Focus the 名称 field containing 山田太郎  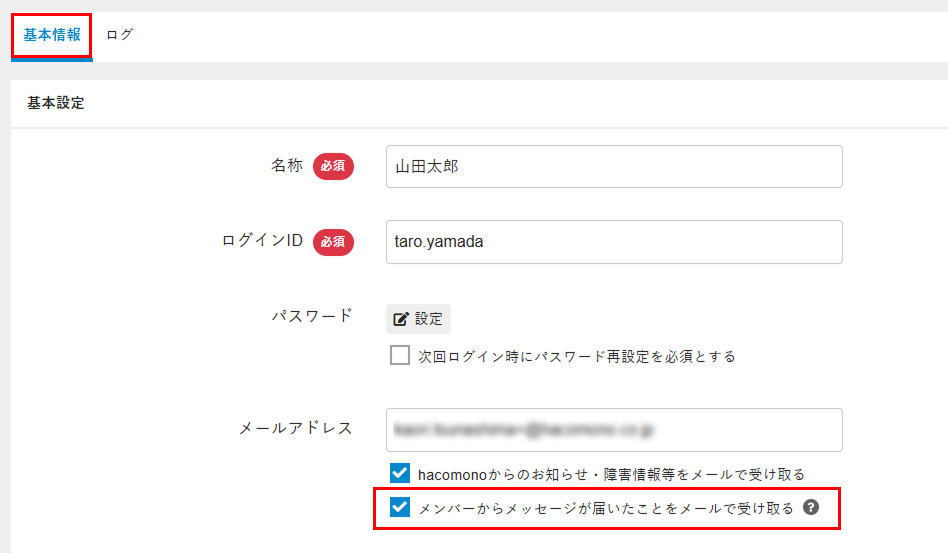(x=613, y=167)
